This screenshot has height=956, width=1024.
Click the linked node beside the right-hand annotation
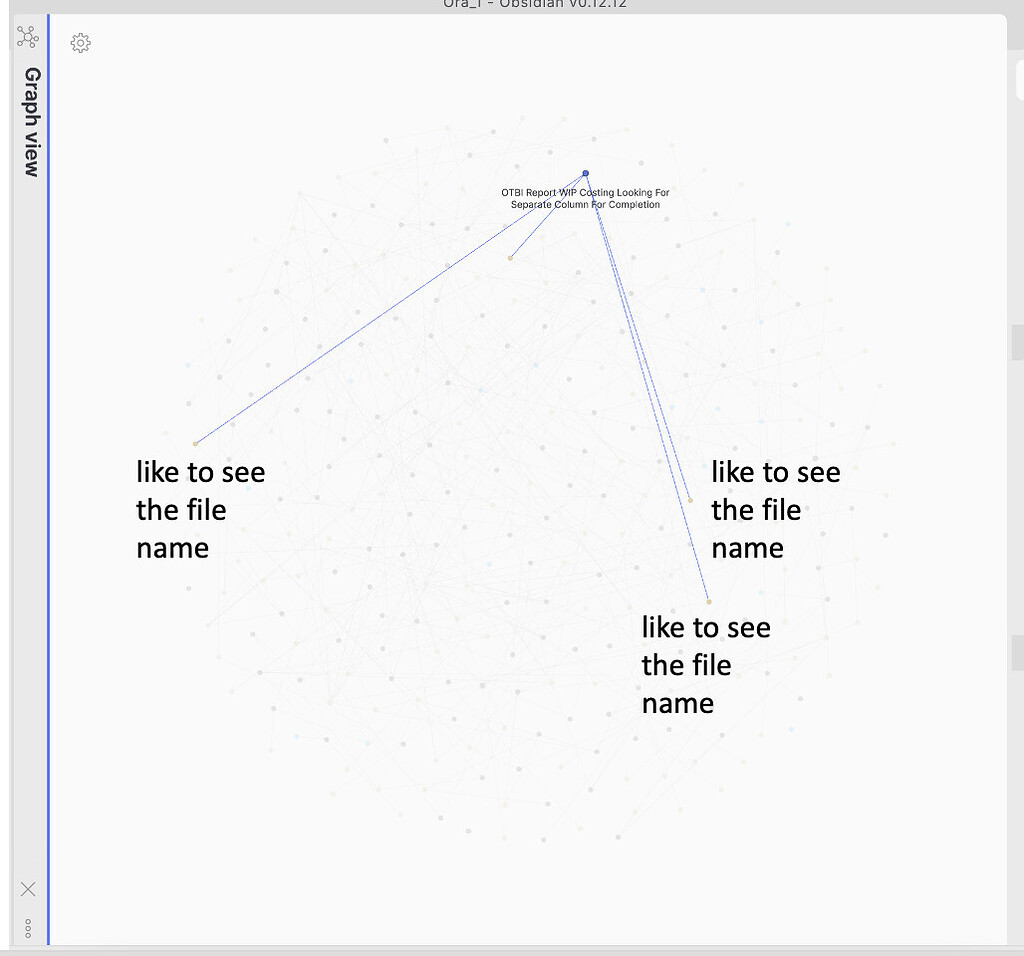click(x=690, y=500)
